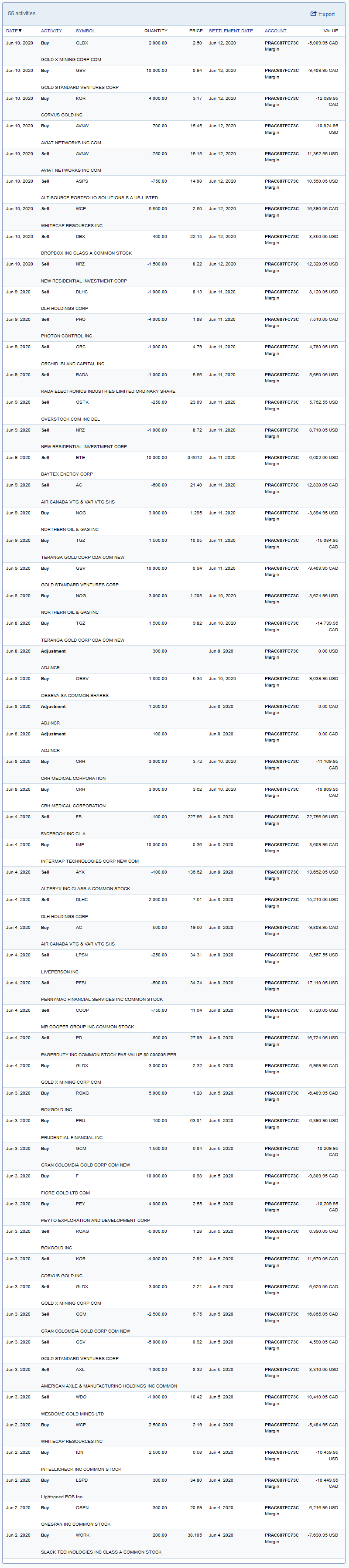This screenshot has height=1568, width=349.
Task: Sort by the Symbol column header
Action: 85,31
